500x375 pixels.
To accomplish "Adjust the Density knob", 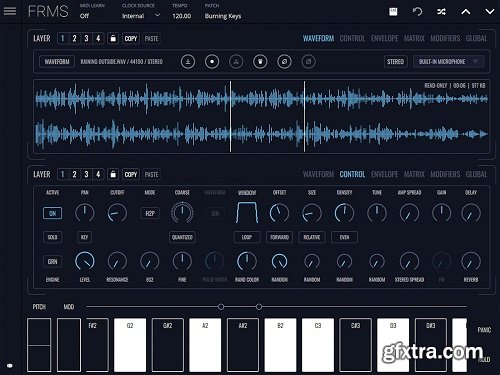I will coord(344,213).
